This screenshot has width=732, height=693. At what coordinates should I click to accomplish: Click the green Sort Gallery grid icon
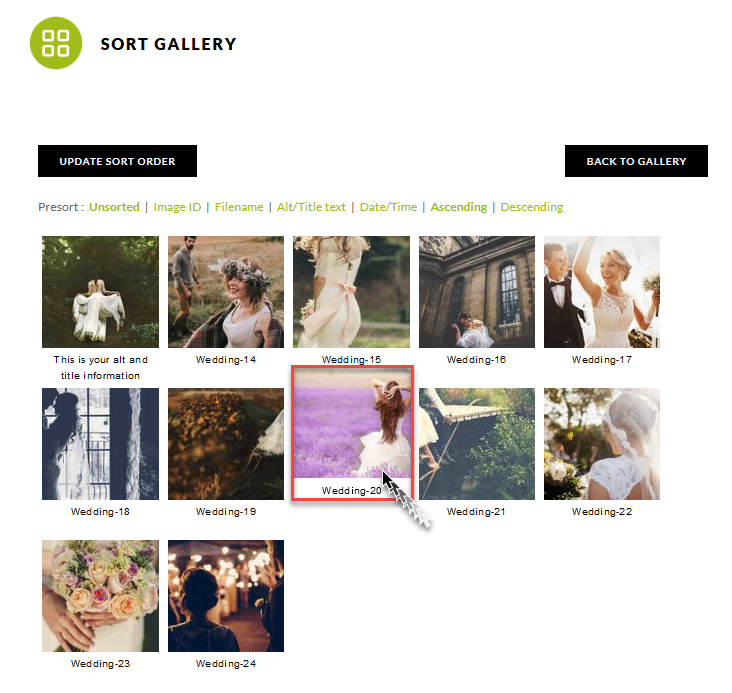56,43
